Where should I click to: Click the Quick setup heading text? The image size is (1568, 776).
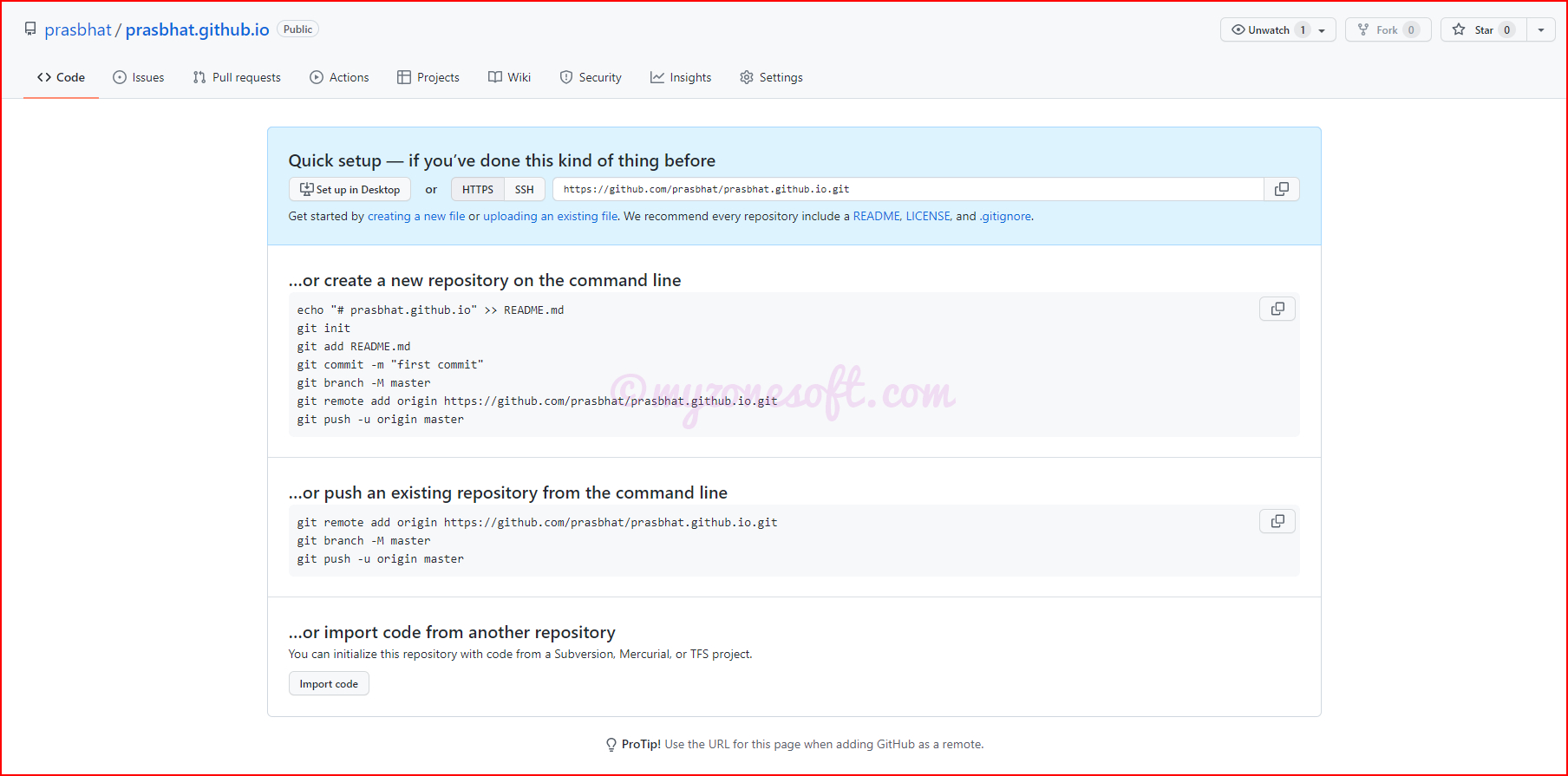pyautogui.click(x=502, y=160)
